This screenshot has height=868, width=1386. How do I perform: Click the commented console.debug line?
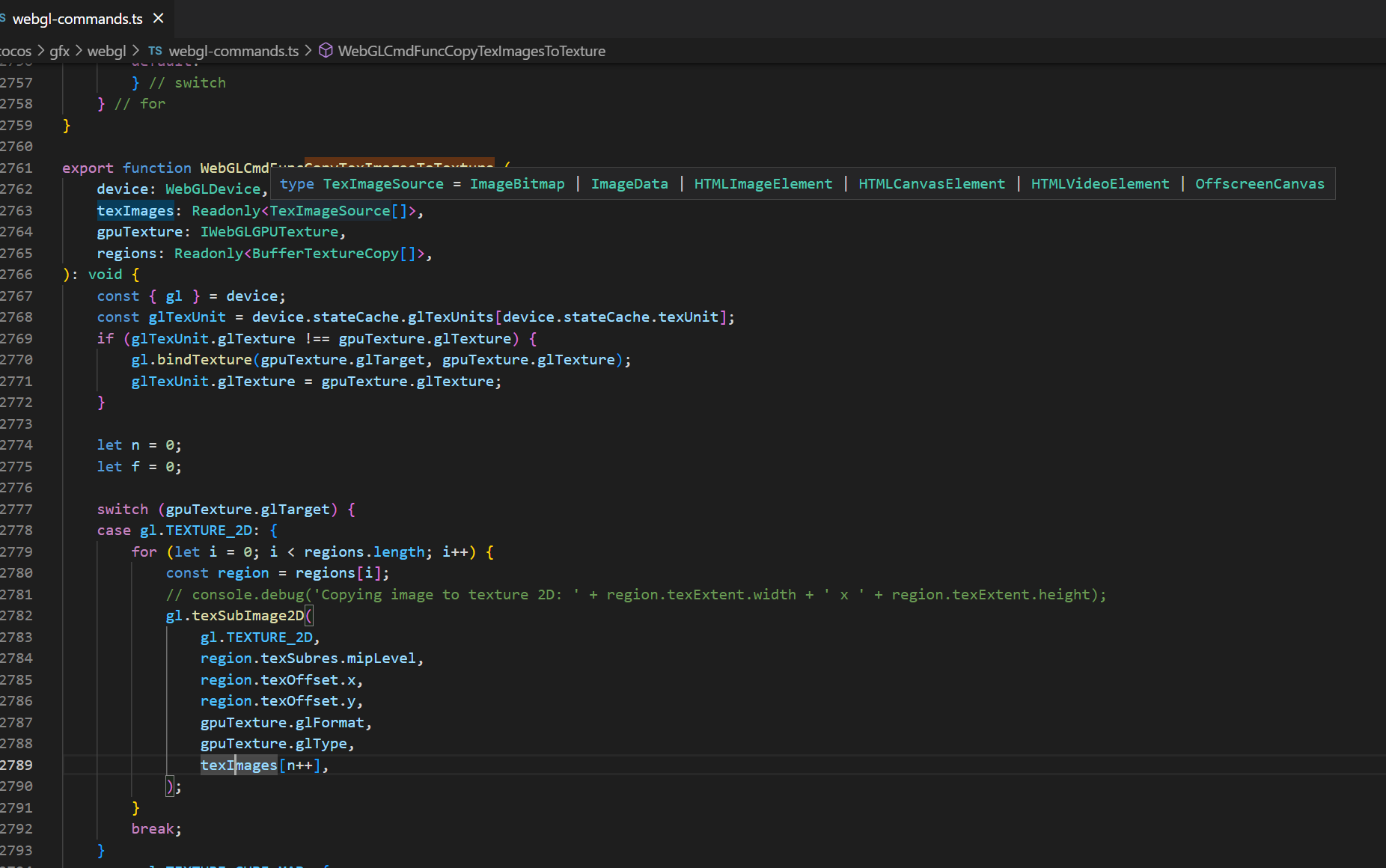(x=636, y=595)
